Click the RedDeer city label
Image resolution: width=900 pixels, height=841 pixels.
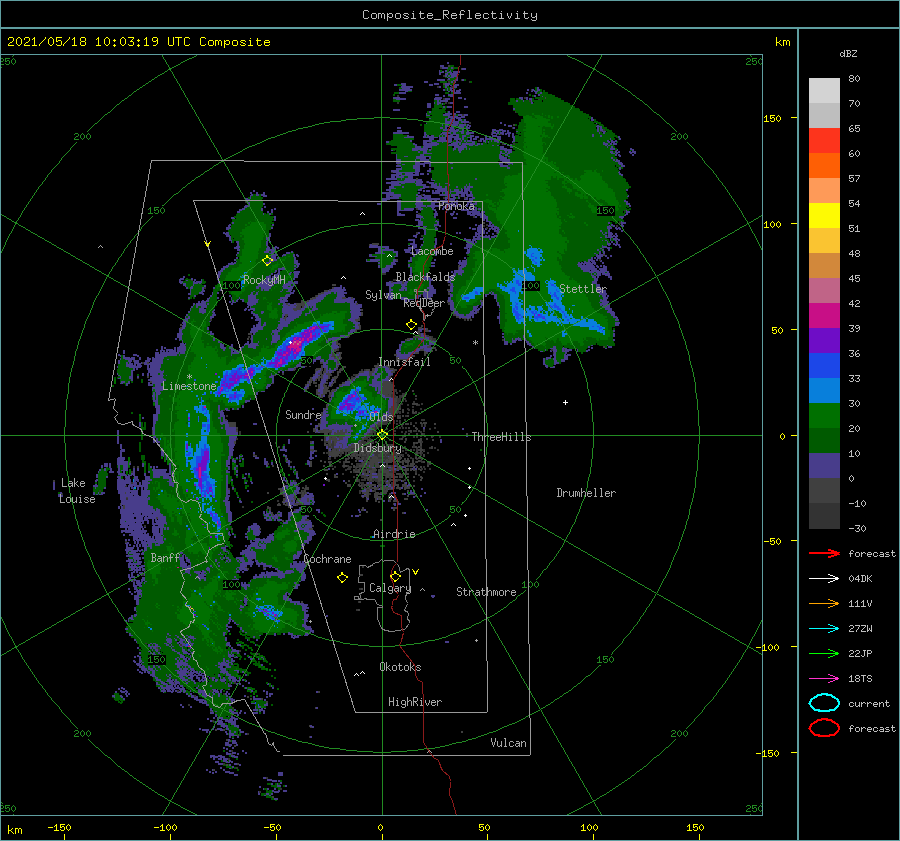click(424, 303)
